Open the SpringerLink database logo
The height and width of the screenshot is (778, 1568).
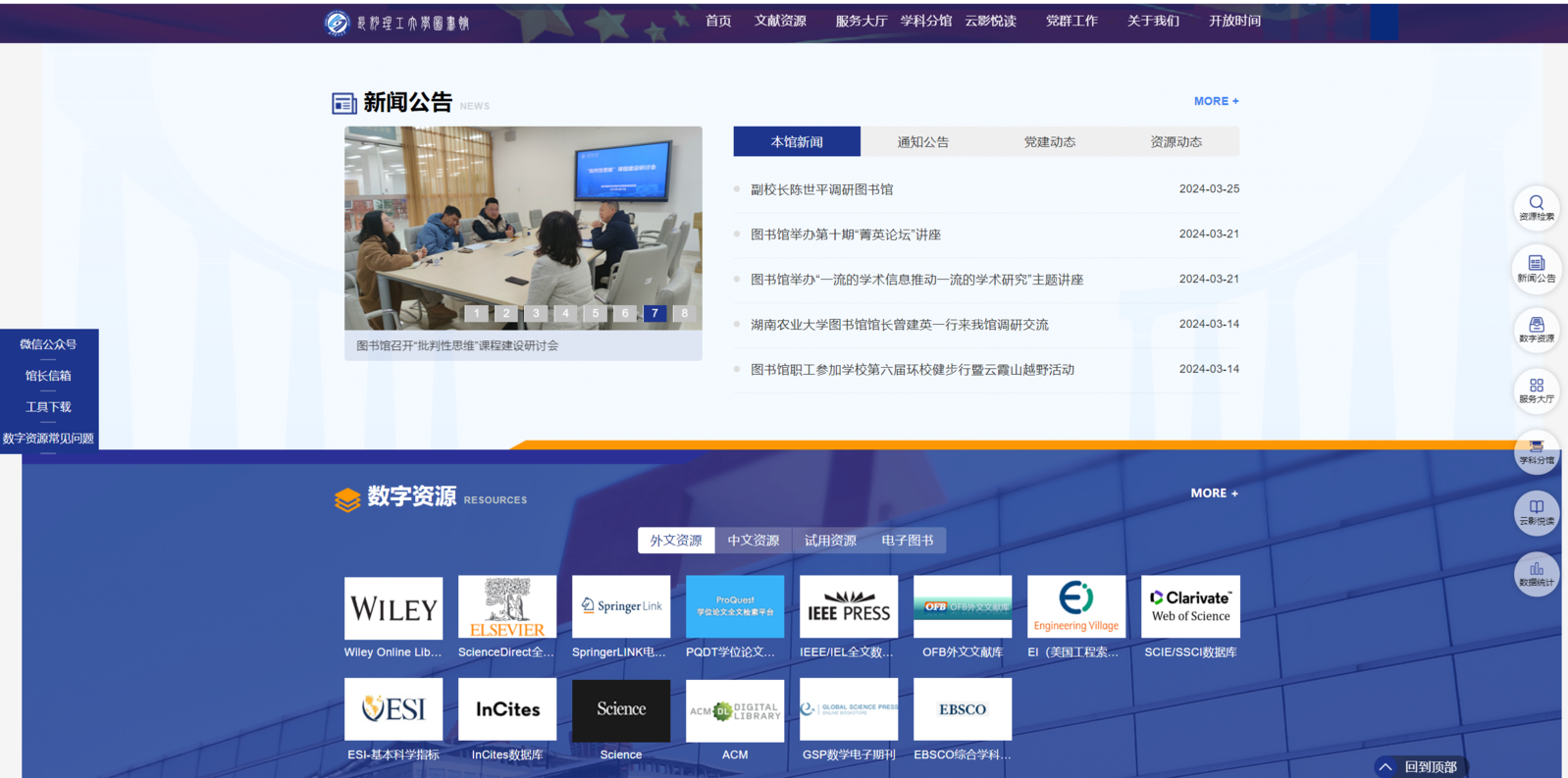(621, 607)
